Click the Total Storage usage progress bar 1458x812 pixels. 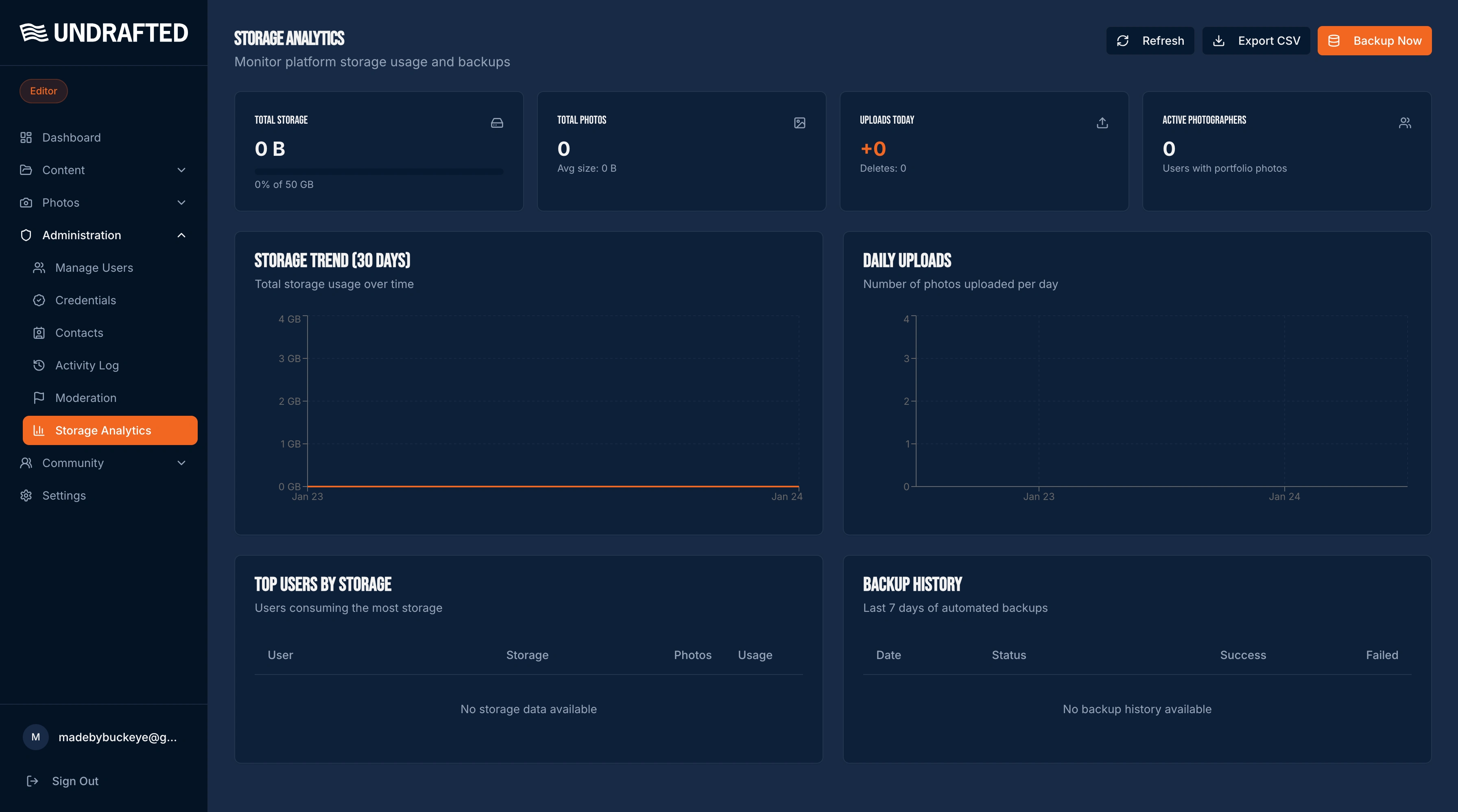379,171
